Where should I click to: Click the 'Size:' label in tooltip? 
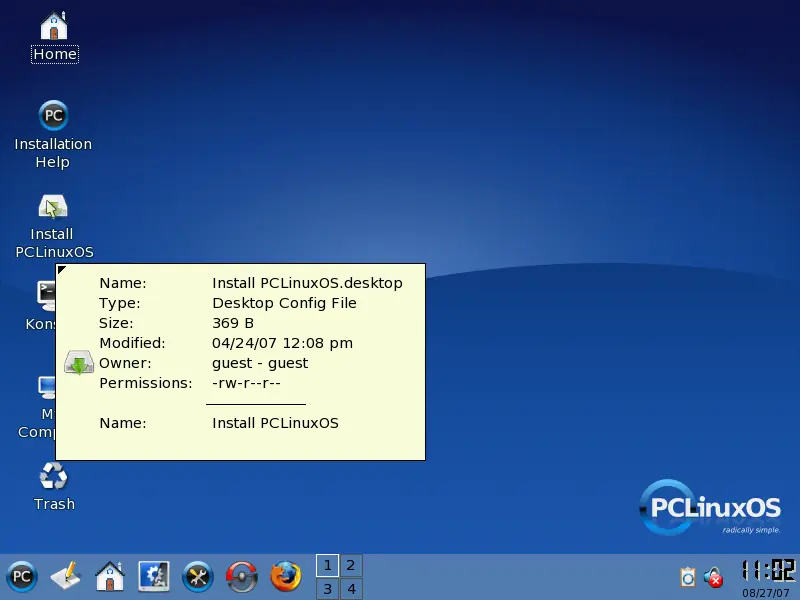(116, 323)
